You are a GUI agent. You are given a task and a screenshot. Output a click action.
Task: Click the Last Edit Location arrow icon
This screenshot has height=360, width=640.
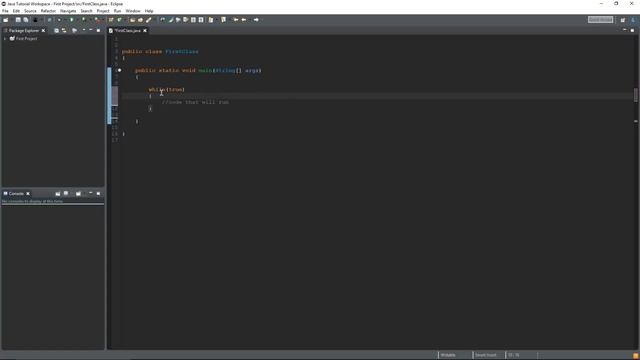(x=236, y=20)
